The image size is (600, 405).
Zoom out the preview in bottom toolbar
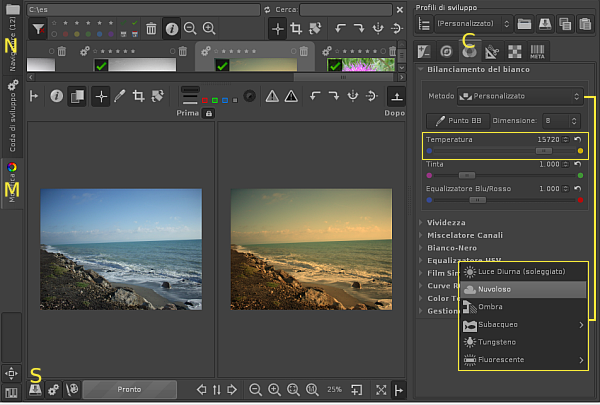tap(256, 389)
